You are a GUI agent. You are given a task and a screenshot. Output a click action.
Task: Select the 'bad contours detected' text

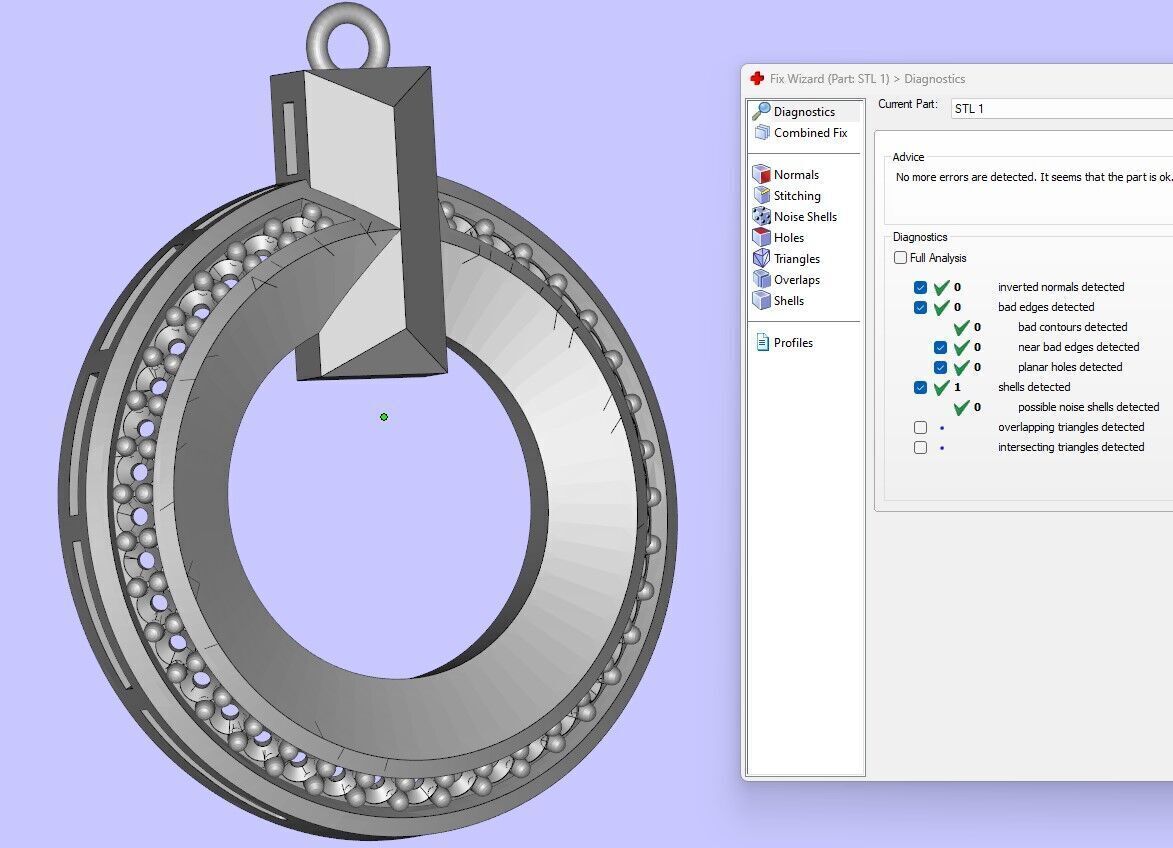tap(1072, 327)
